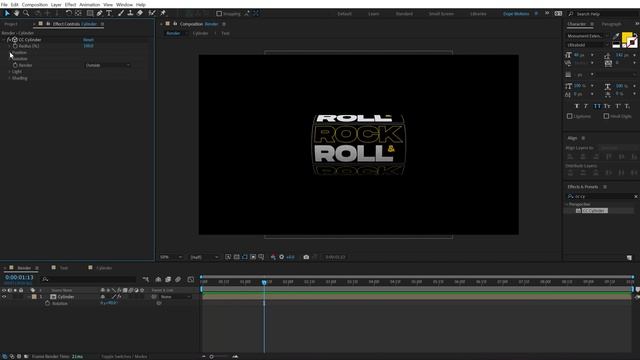Toggle the Shy layers switch in timeline
This screenshot has height=360, width=640.
(x=158, y=280)
